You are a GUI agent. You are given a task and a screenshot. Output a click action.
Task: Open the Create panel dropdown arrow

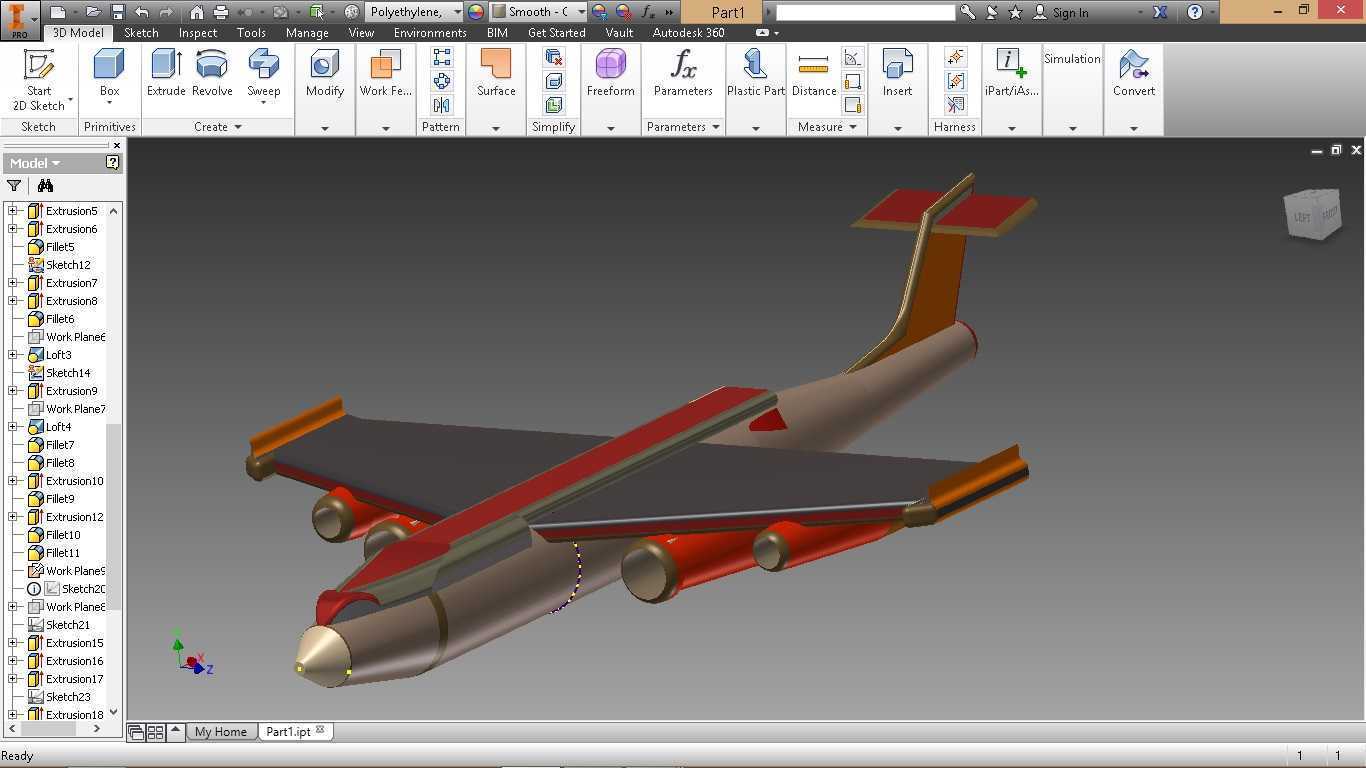coord(238,127)
